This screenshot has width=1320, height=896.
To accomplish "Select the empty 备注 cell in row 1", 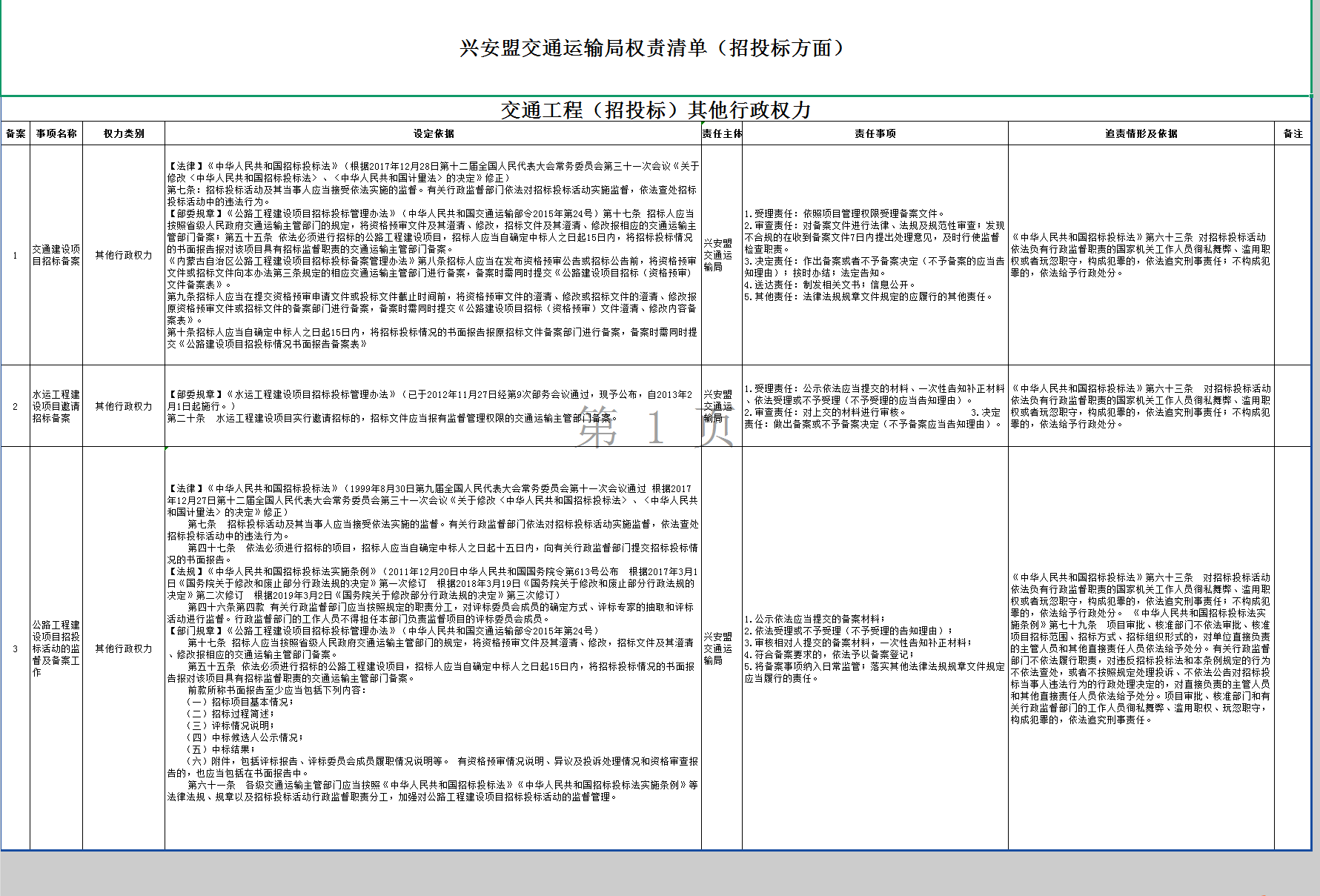I will 1293,255.
